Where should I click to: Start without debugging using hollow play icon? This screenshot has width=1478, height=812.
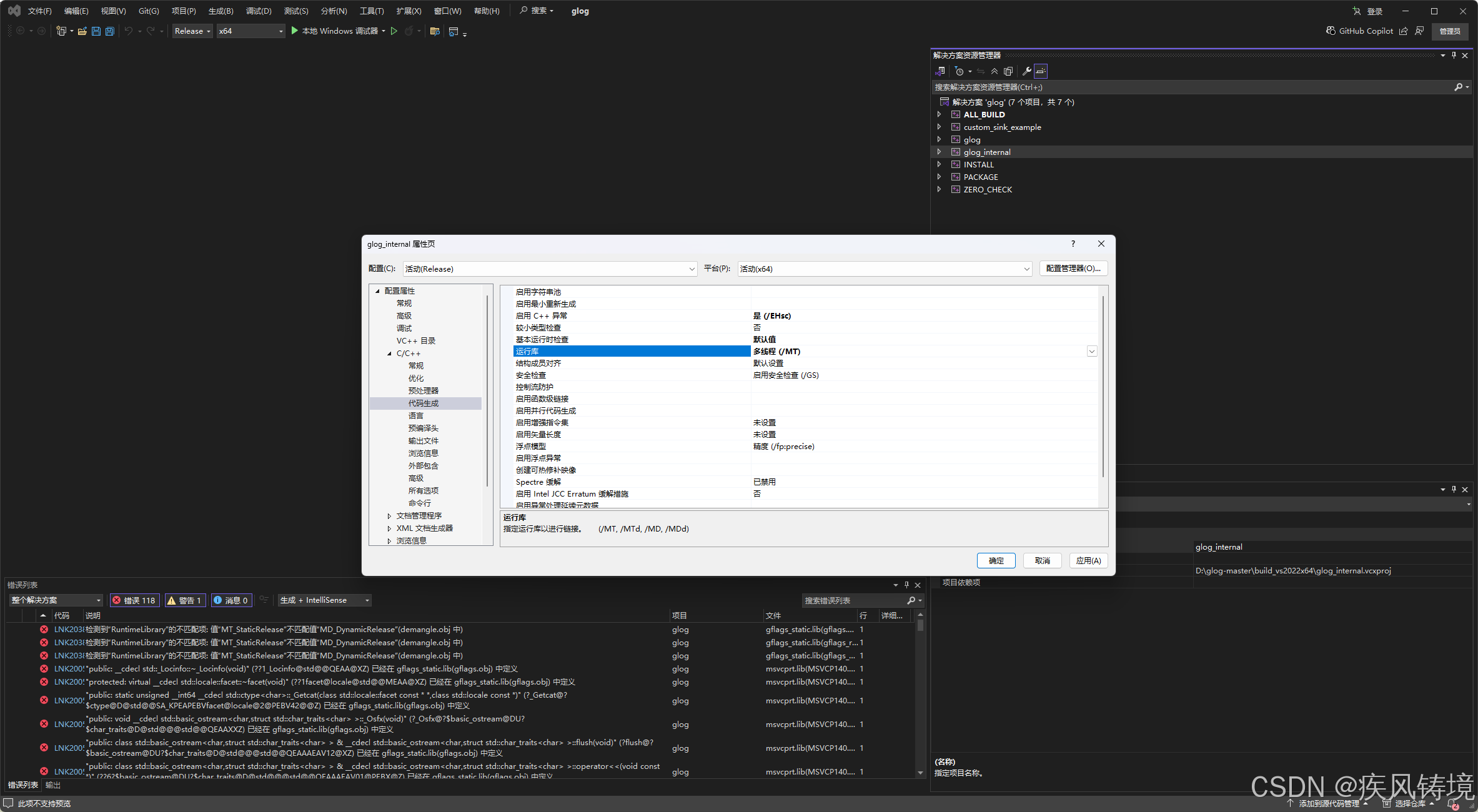(394, 31)
